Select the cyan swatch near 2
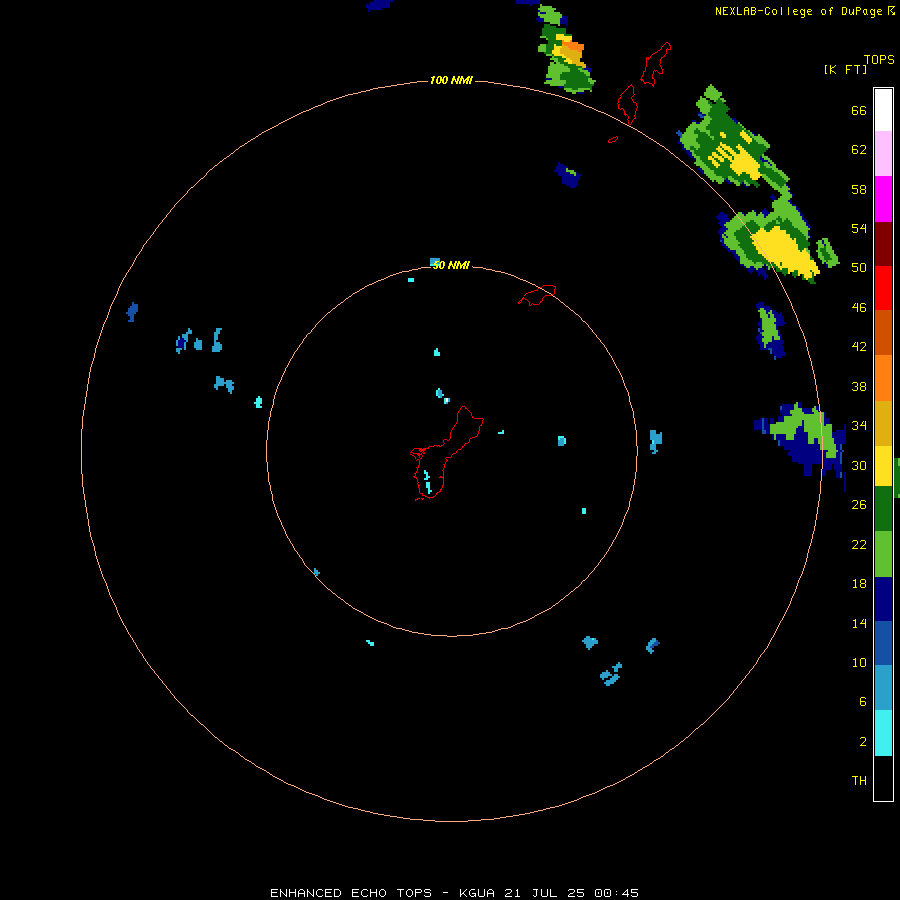The width and height of the screenshot is (900, 900). pyautogui.click(x=883, y=733)
